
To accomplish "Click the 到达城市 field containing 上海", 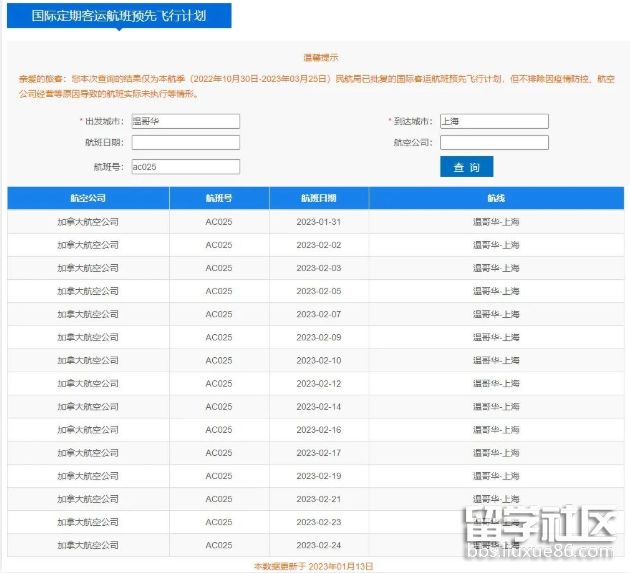I will click(494, 121).
